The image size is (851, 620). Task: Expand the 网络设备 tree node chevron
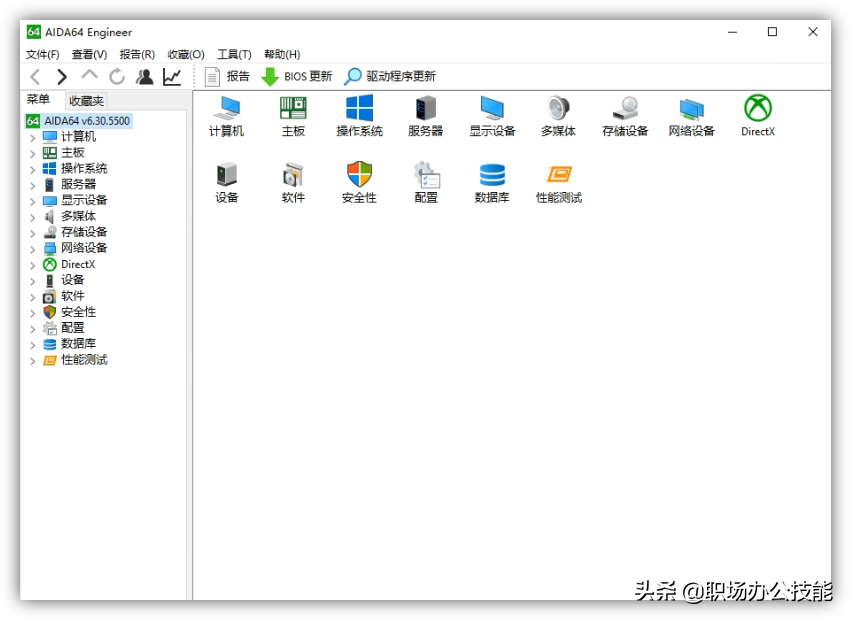pyautogui.click(x=33, y=249)
